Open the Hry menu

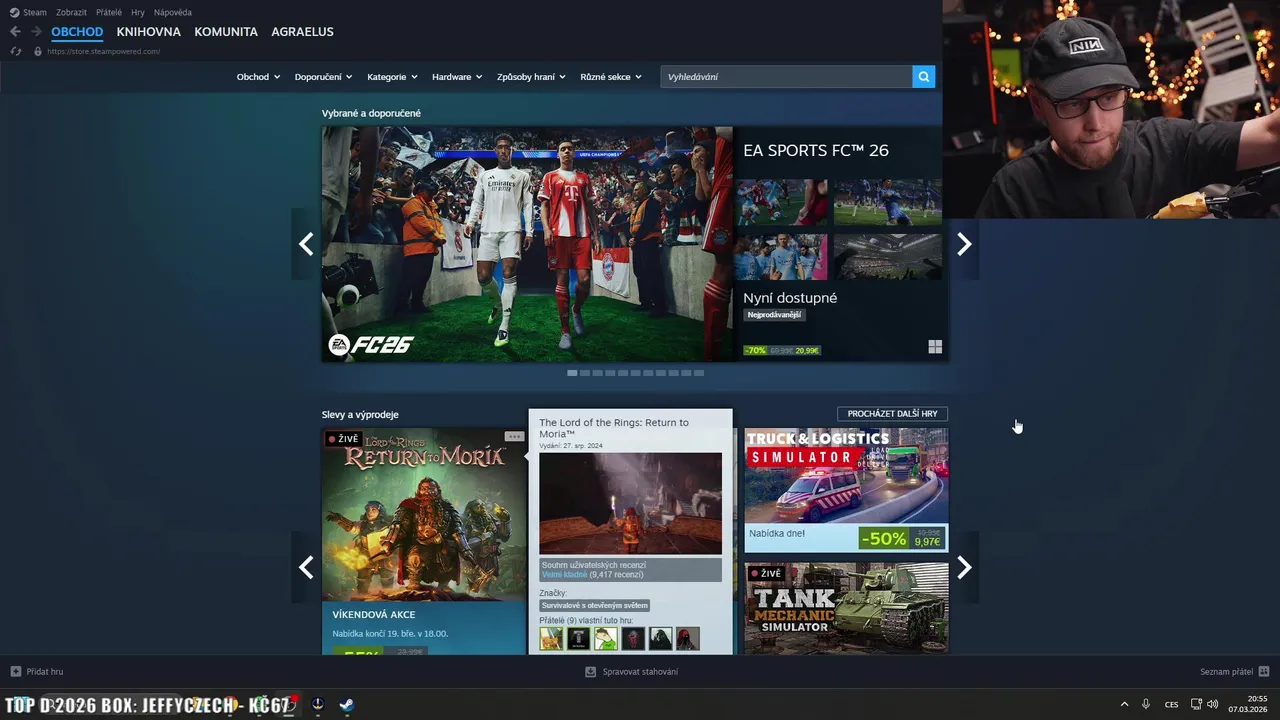point(138,12)
